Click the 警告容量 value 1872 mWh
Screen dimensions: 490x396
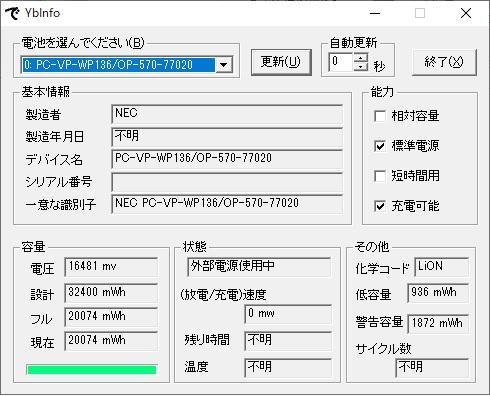[438, 324]
